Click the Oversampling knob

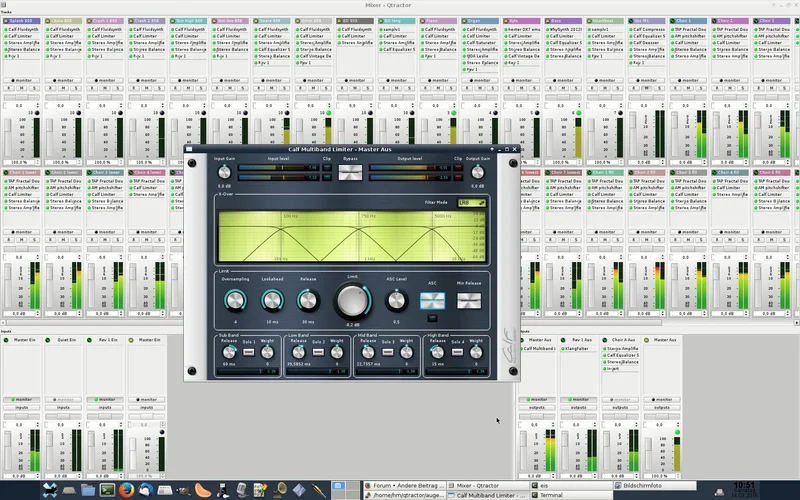tap(235, 300)
